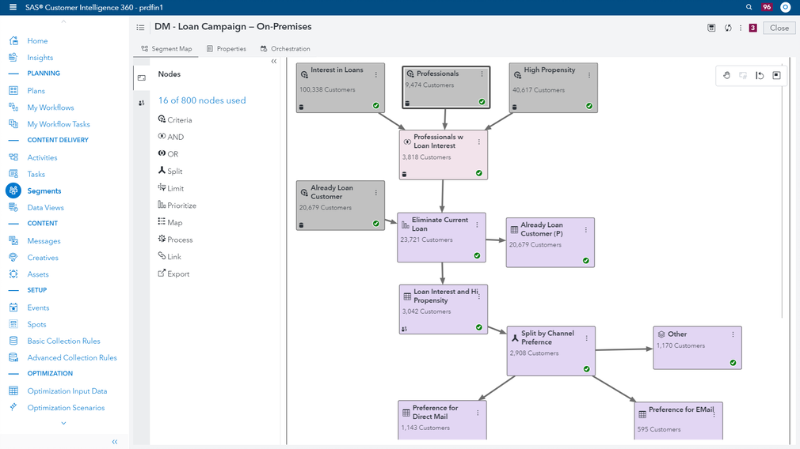Click the user profile avatar icon
Viewport: 800px width, 449px height.
[x=785, y=7]
